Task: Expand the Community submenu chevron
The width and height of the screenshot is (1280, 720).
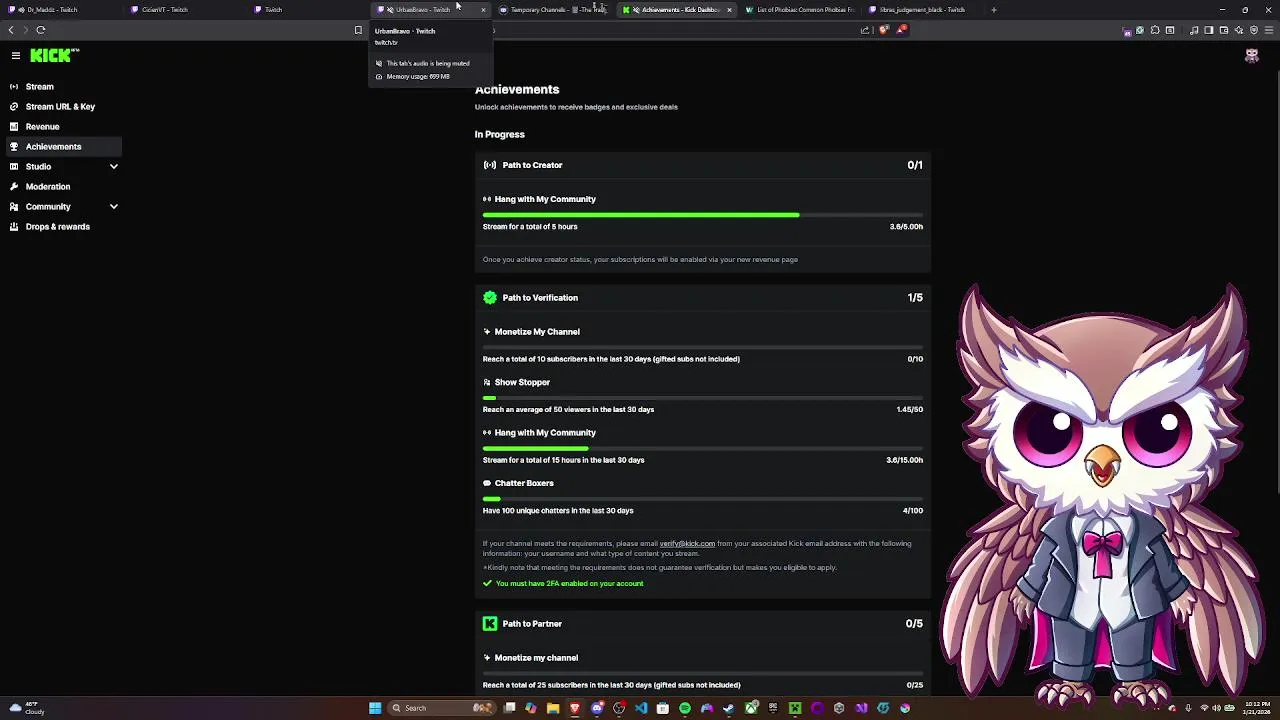Action: pyautogui.click(x=114, y=207)
